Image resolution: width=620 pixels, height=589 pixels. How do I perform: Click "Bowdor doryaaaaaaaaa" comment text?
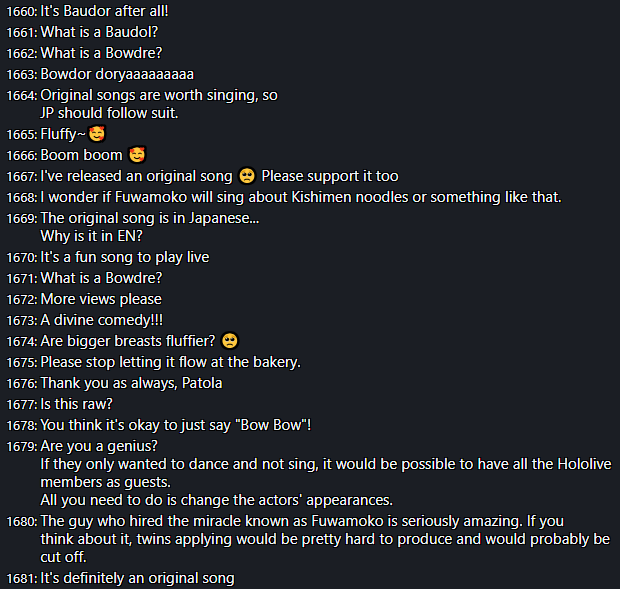(x=117, y=74)
